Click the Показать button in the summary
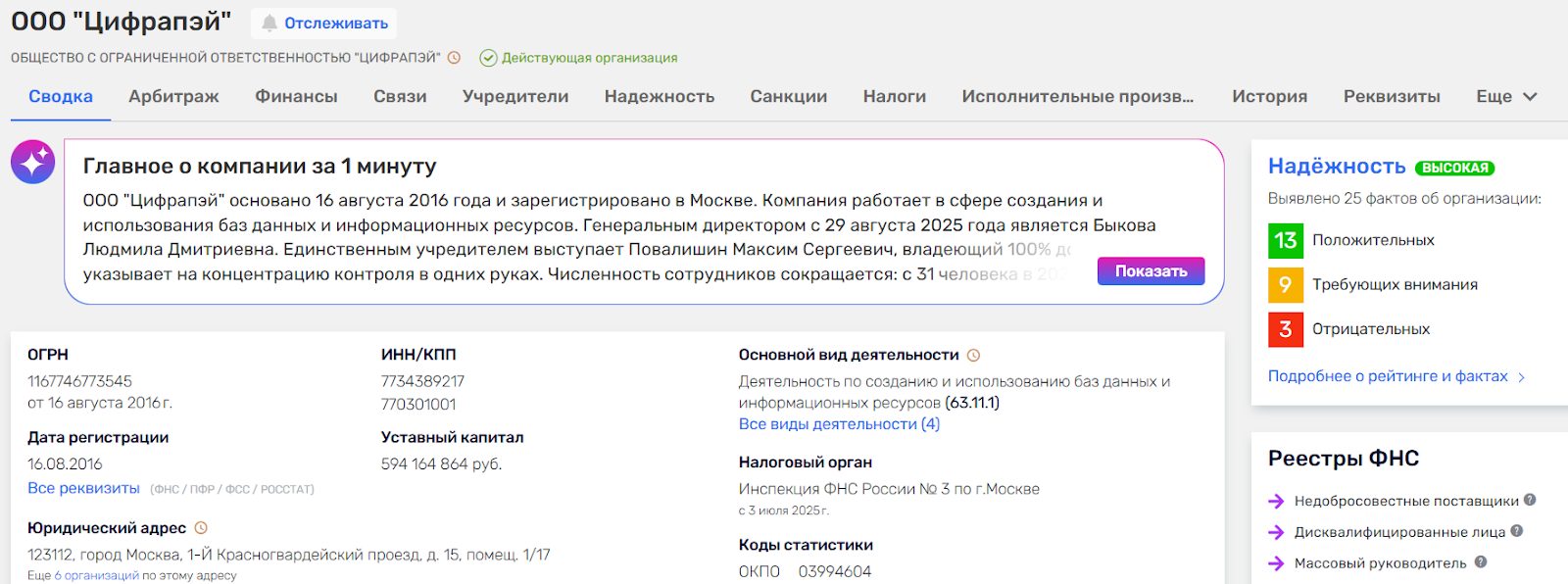The height and width of the screenshot is (584, 1568). point(1151,271)
